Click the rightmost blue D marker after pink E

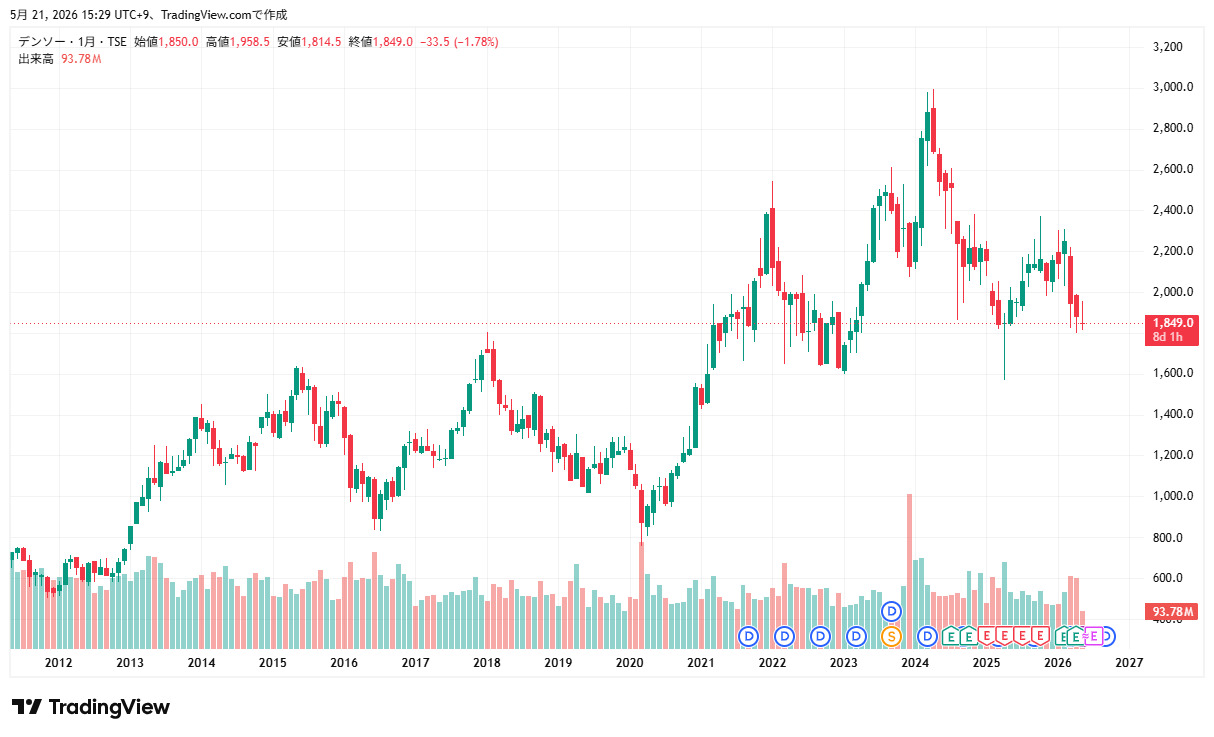tap(1109, 636)
